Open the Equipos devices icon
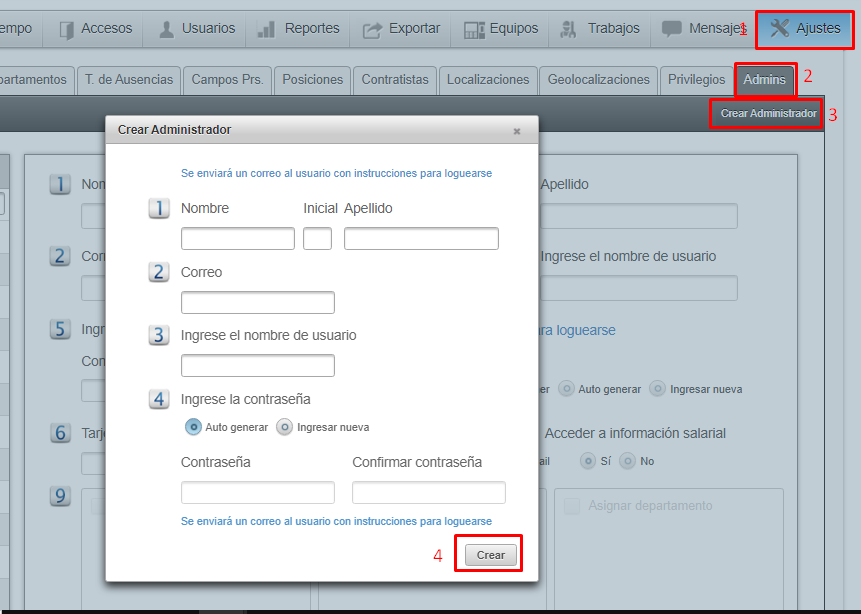The height and width of the screenshot is (614, 861). click(x=472, y=29)
